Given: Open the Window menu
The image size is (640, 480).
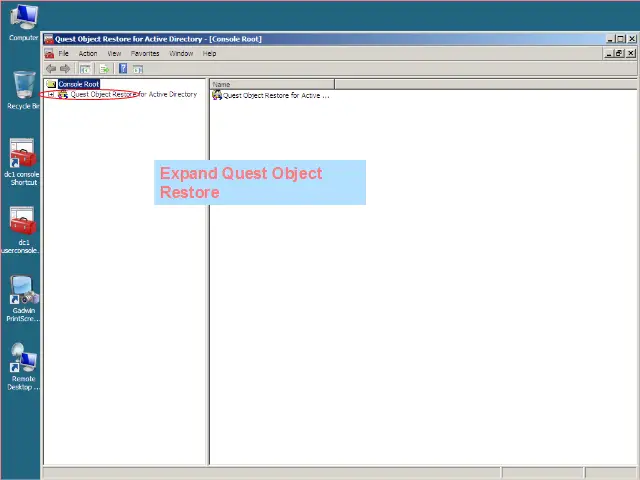Looking at the screenshot, I should (181, 53).
